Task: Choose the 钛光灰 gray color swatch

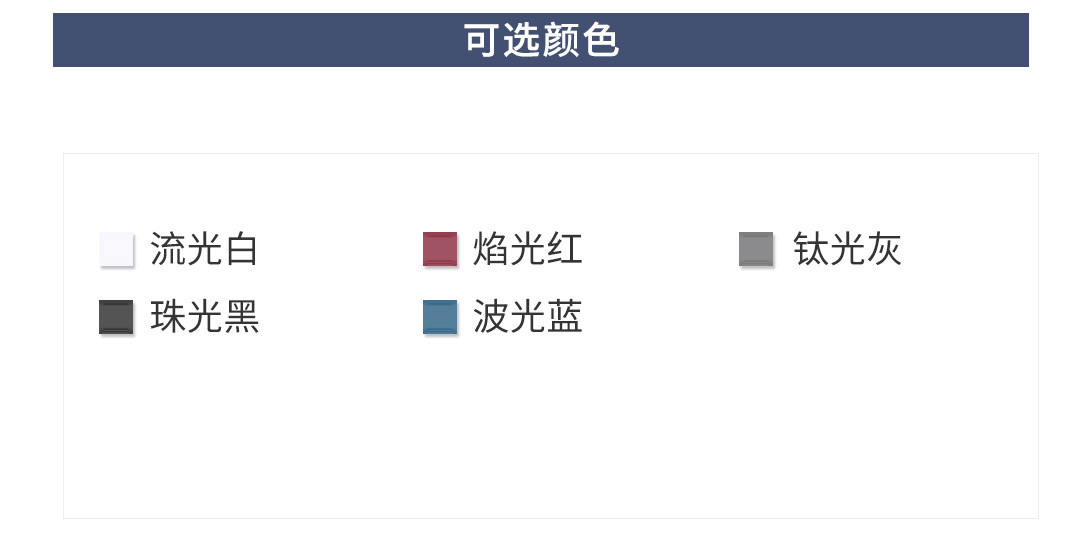Action: click(x=756, y=249)
